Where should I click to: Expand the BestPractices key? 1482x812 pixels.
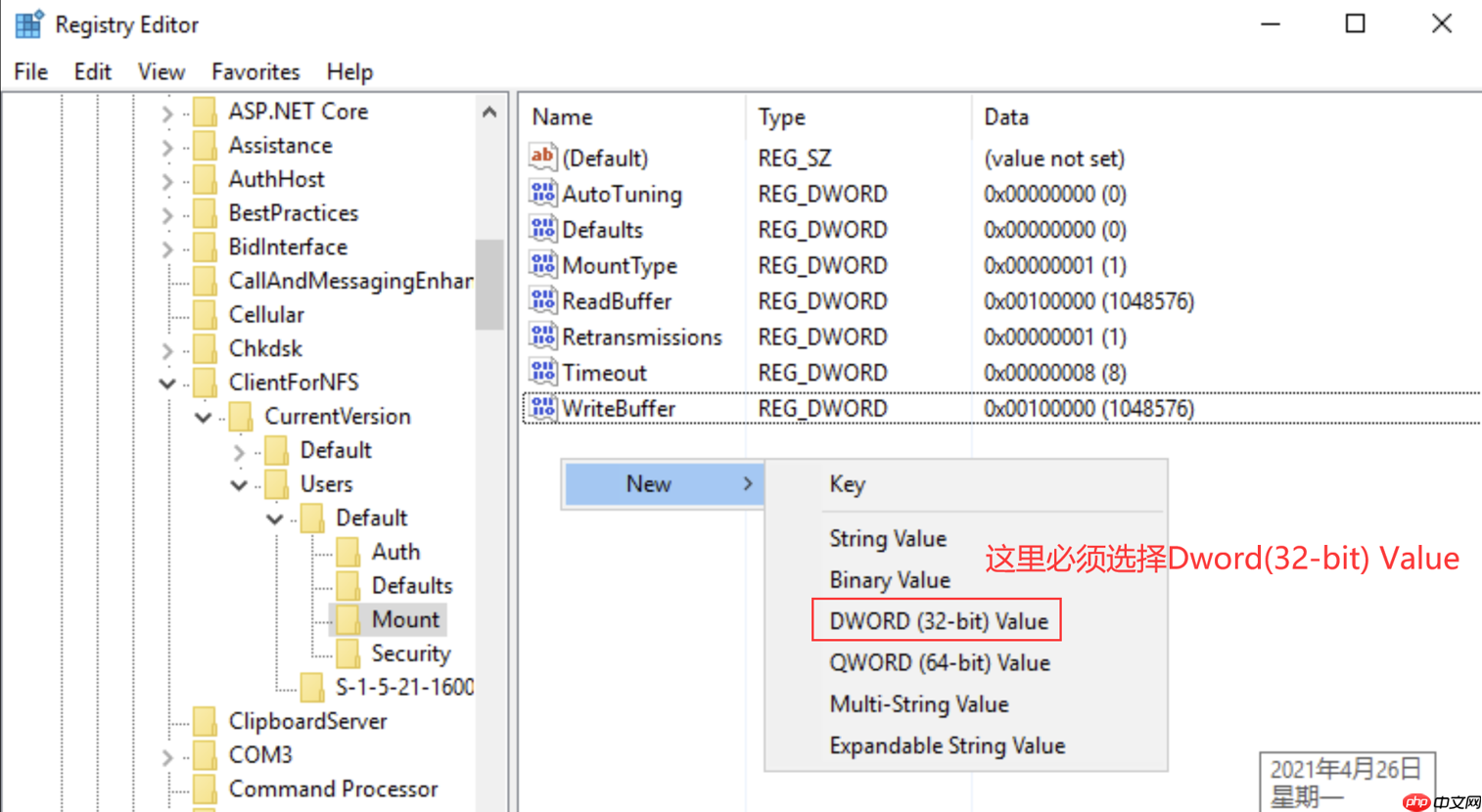point(167,215)
